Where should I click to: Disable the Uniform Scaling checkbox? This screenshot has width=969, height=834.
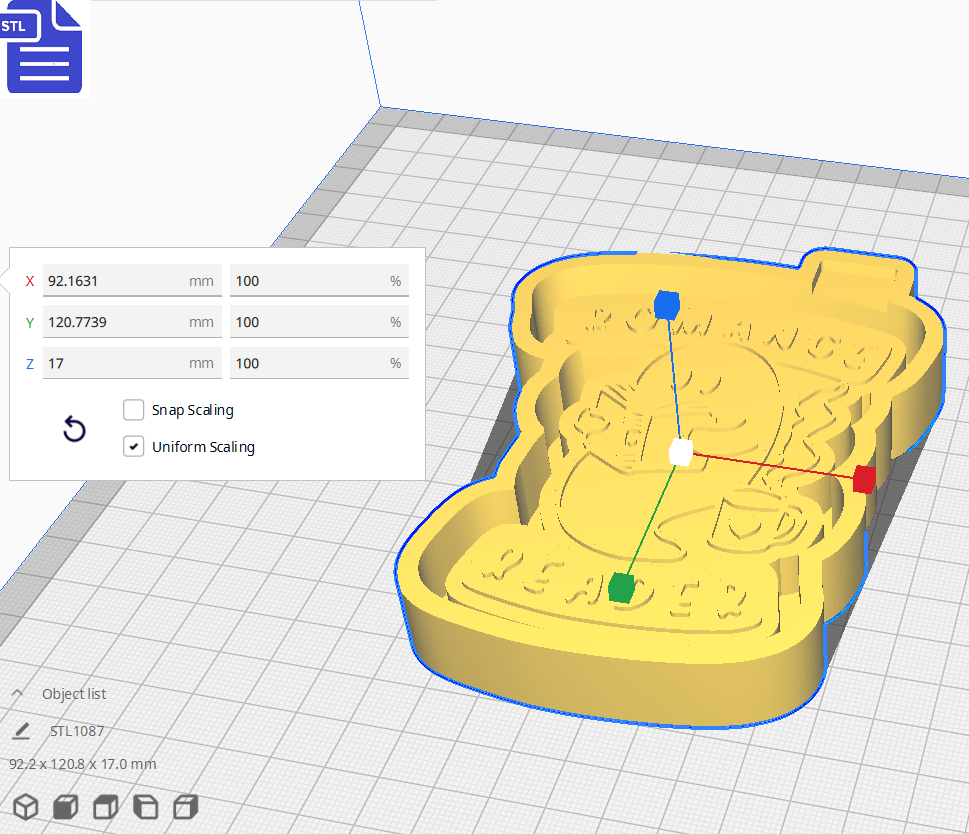point(133,447)
